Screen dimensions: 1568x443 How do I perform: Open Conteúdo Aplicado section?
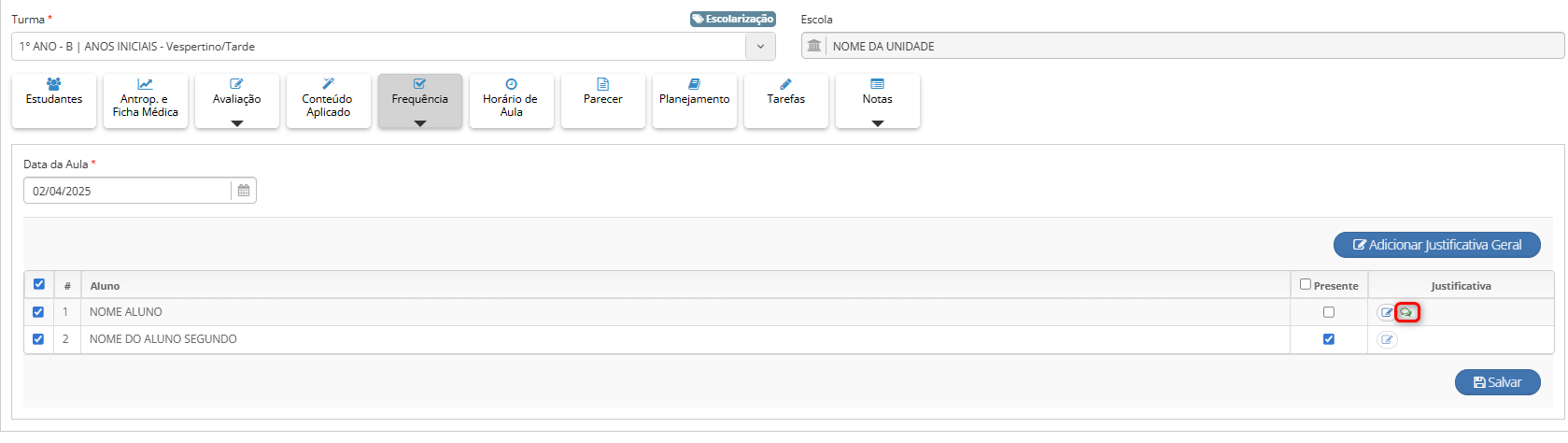pos(329,100)
